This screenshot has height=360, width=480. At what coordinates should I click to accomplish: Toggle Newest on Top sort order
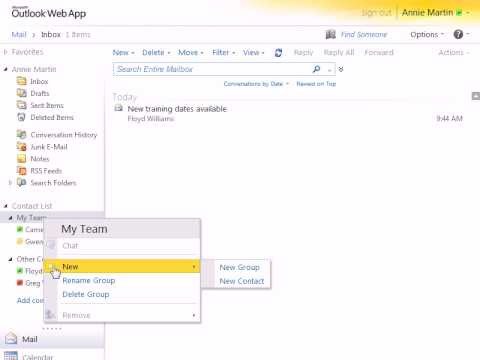click(x=316, y=84)
